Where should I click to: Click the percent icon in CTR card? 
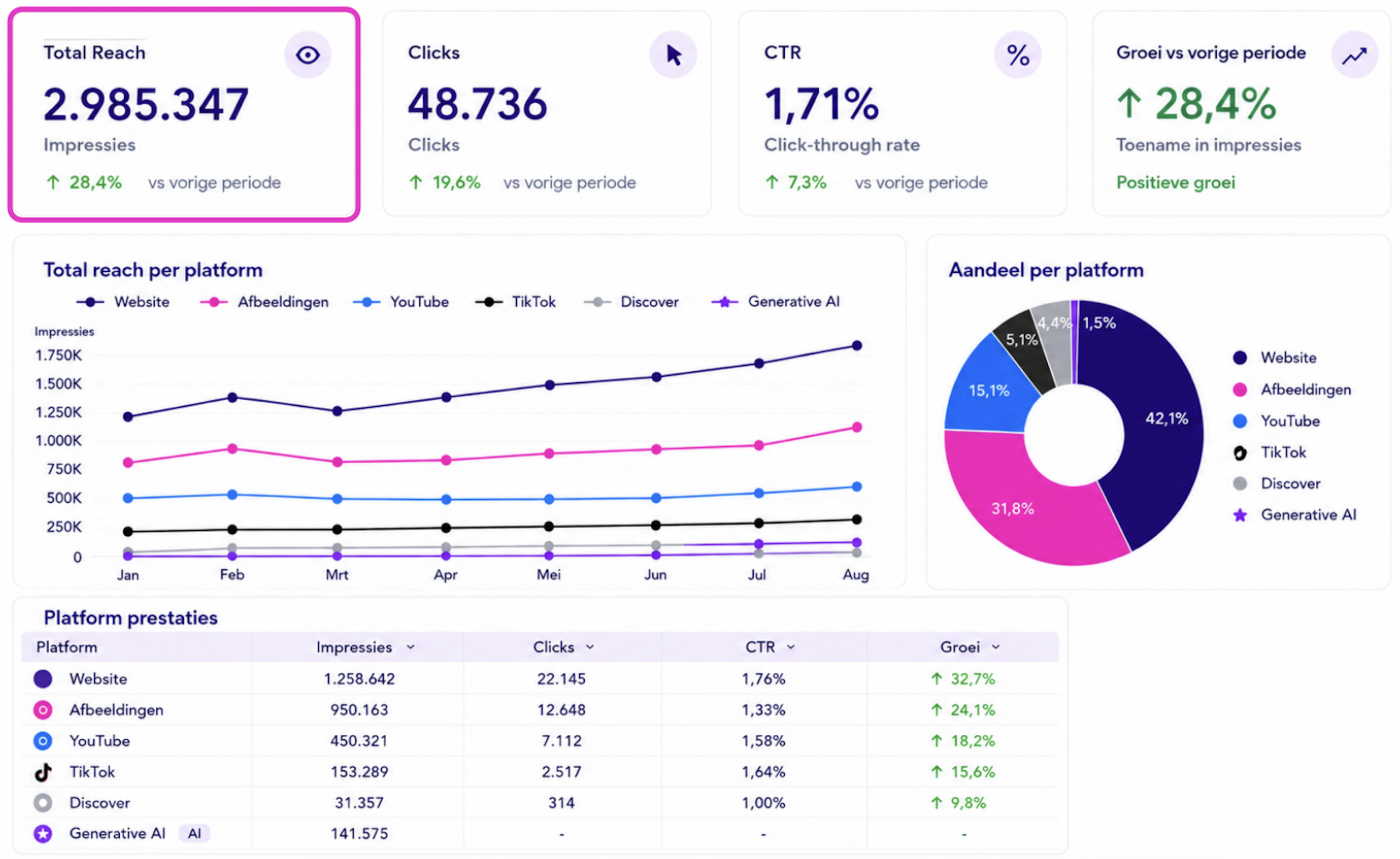pos(1018,55)
